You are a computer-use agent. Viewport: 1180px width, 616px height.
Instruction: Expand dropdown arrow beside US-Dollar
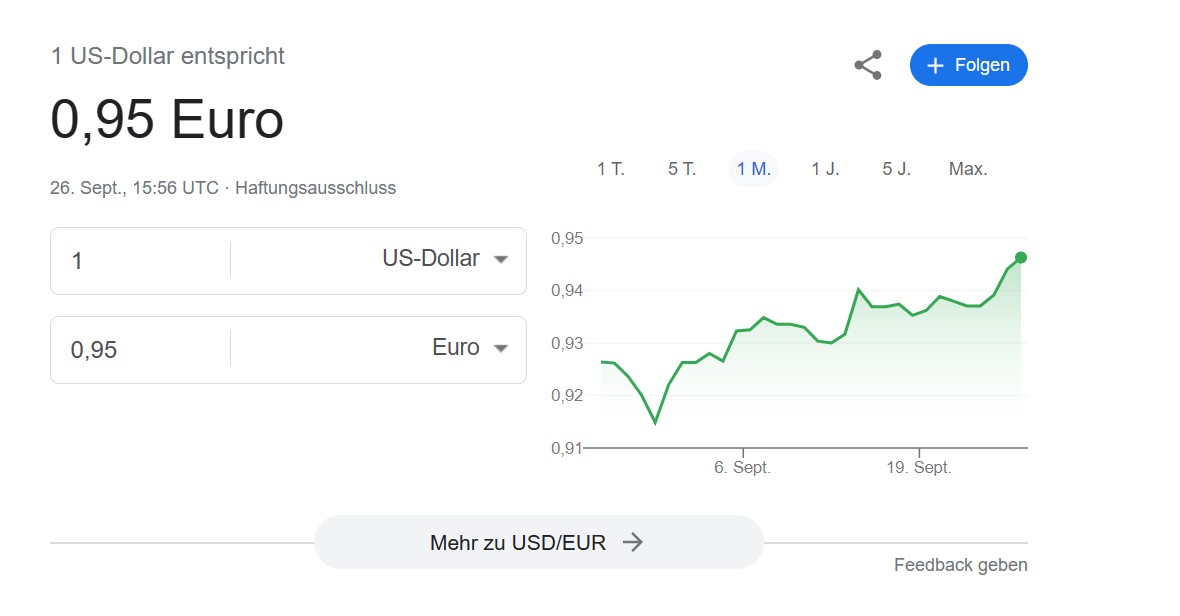click(x=500, y=259)
